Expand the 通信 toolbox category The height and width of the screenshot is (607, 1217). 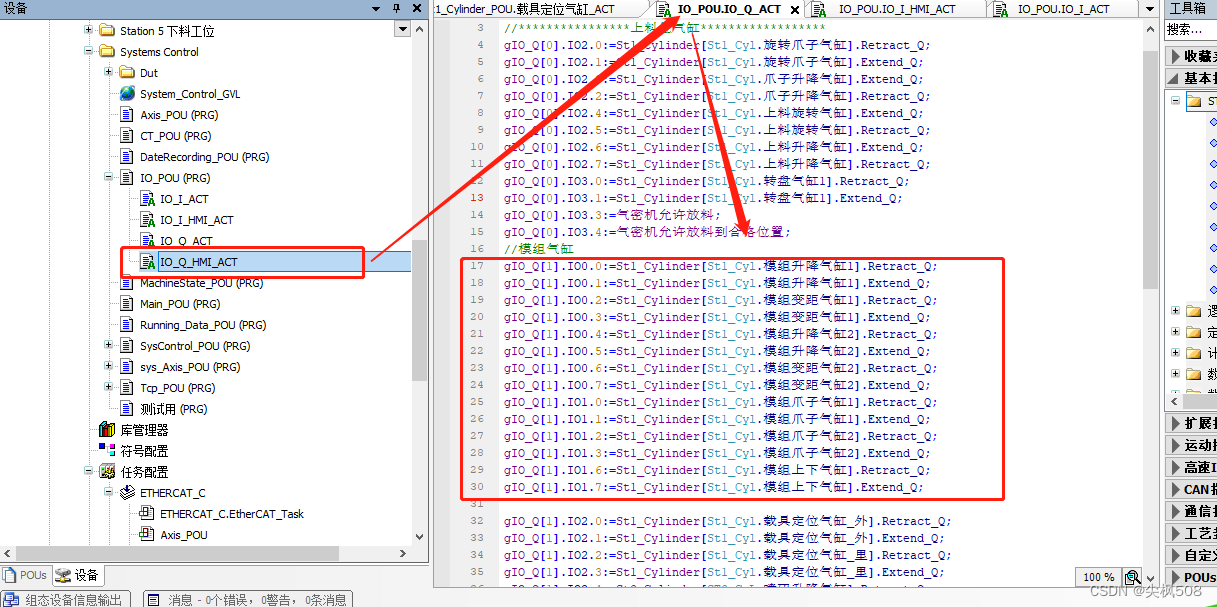point(1176,511)
